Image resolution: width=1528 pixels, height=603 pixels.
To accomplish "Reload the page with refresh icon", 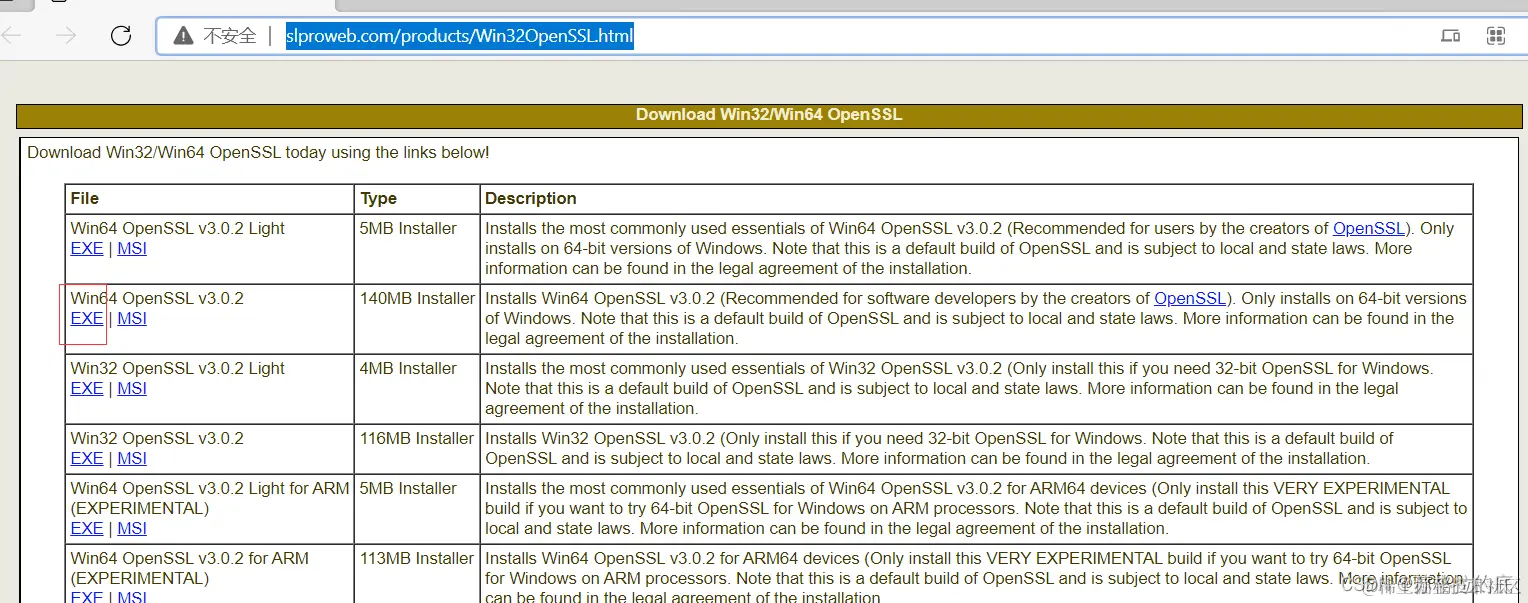I will pyautogui.click(x=121, y=36).
